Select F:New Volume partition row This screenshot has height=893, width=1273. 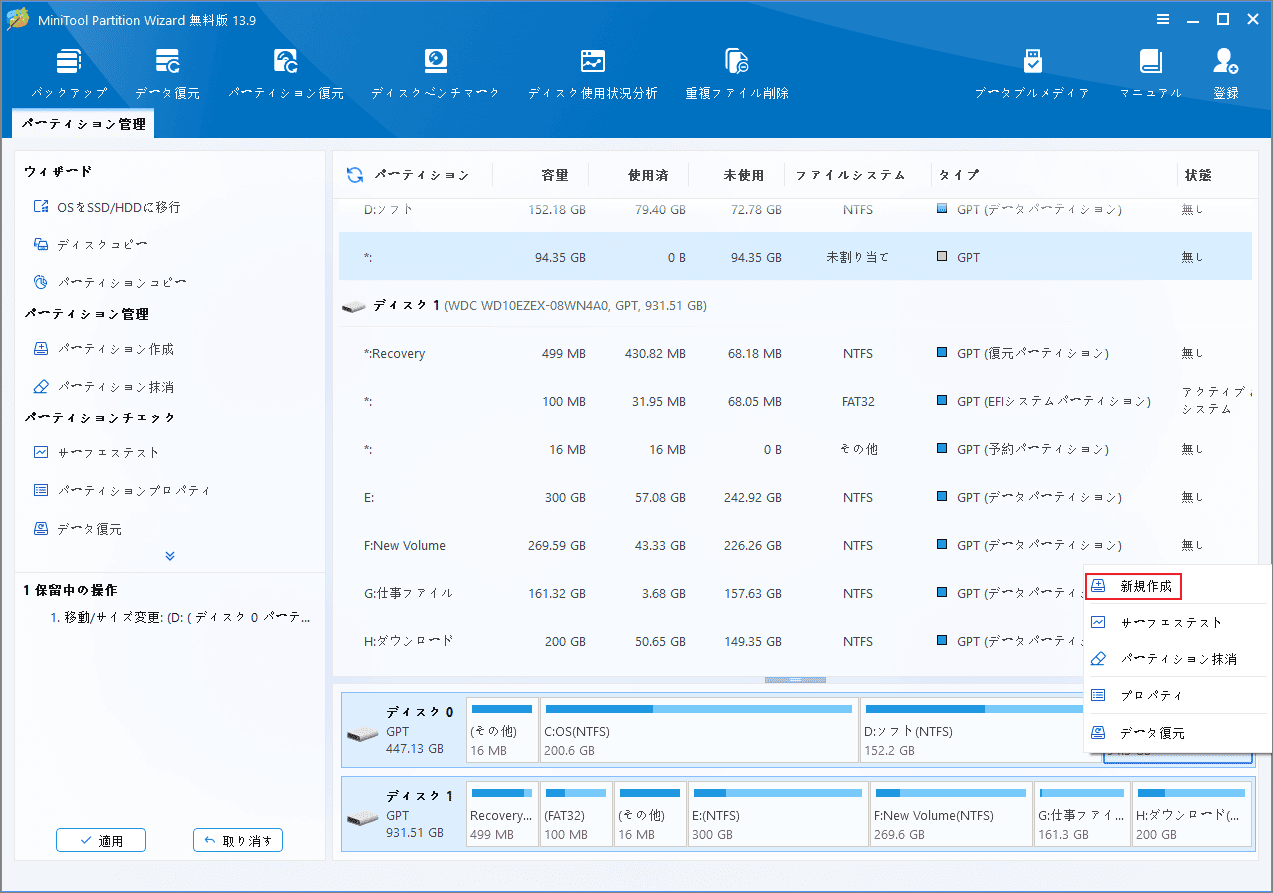[795, 545]
